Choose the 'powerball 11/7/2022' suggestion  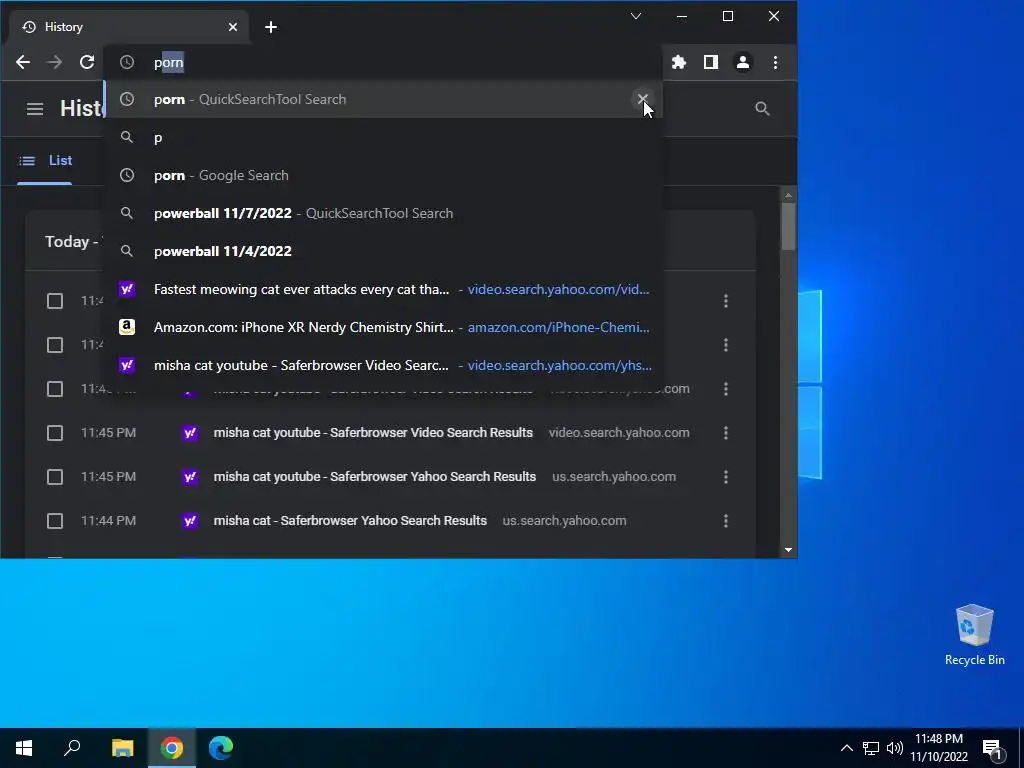tap(383, 213)
